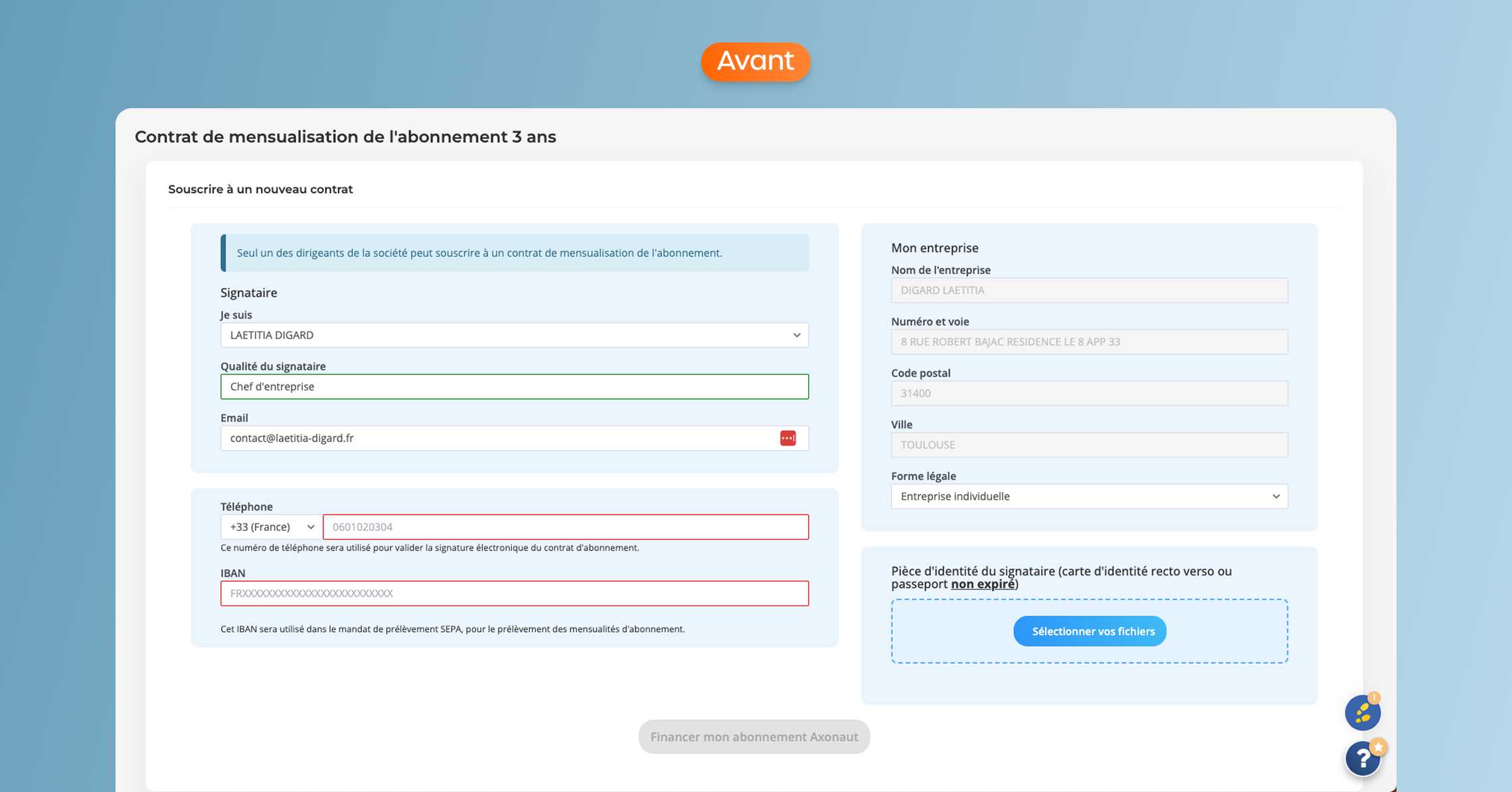
Task: Click the blue info banner about dirigeants
Action: [x=514, y=253]
